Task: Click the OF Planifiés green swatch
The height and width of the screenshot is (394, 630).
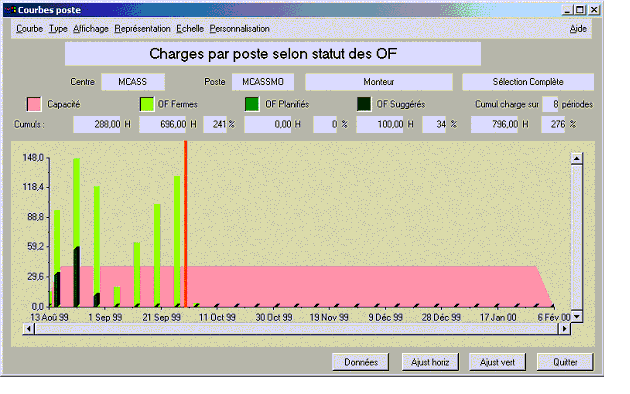Action: click(252, 104)
